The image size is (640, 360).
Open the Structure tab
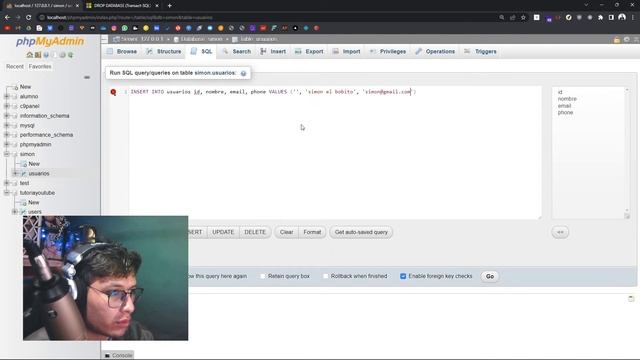[x=164, y=51]
